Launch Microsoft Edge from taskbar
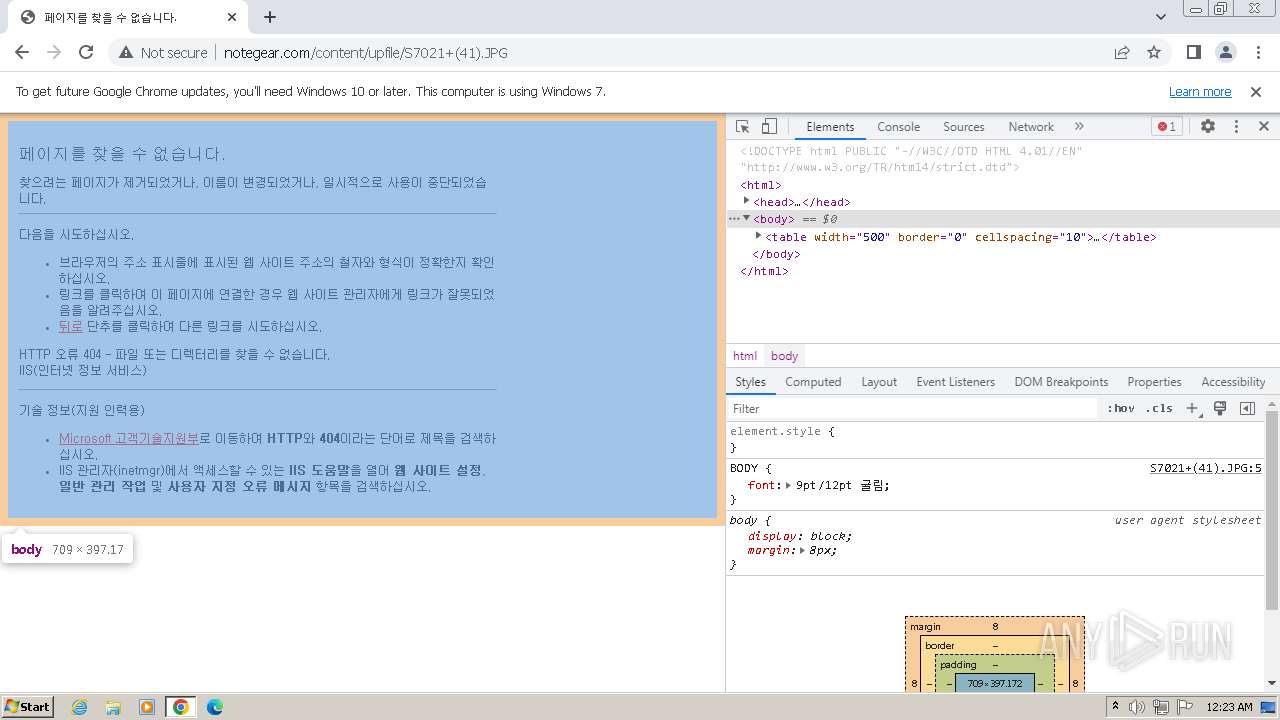The width and height of the screenshot is (1280, 720). tap(215, 707)
